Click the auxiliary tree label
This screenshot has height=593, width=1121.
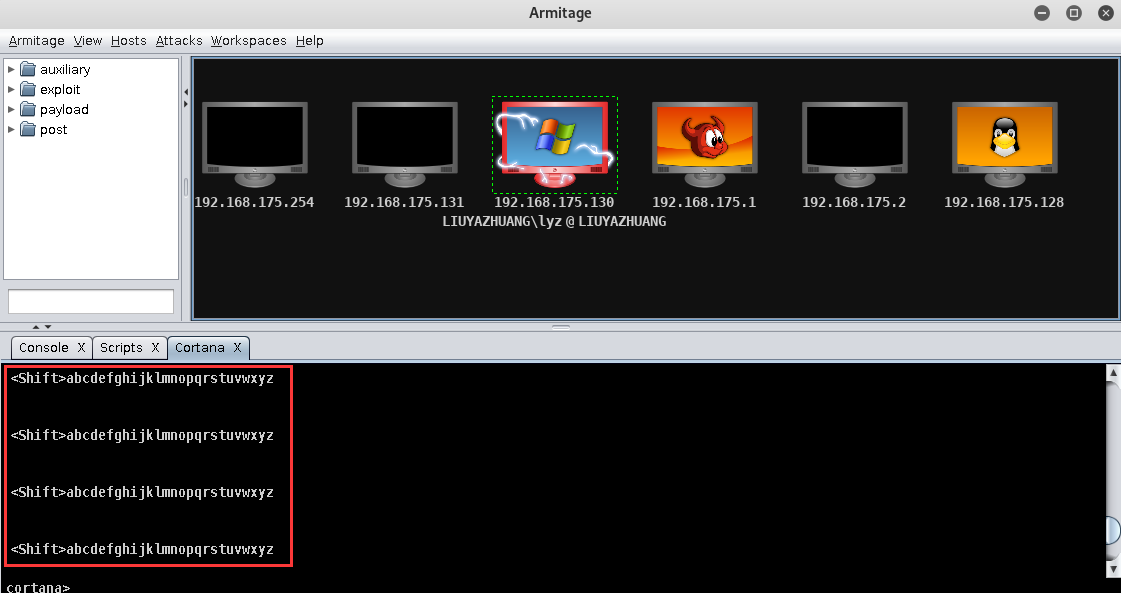pyautogui.click(x=65, y=69)
